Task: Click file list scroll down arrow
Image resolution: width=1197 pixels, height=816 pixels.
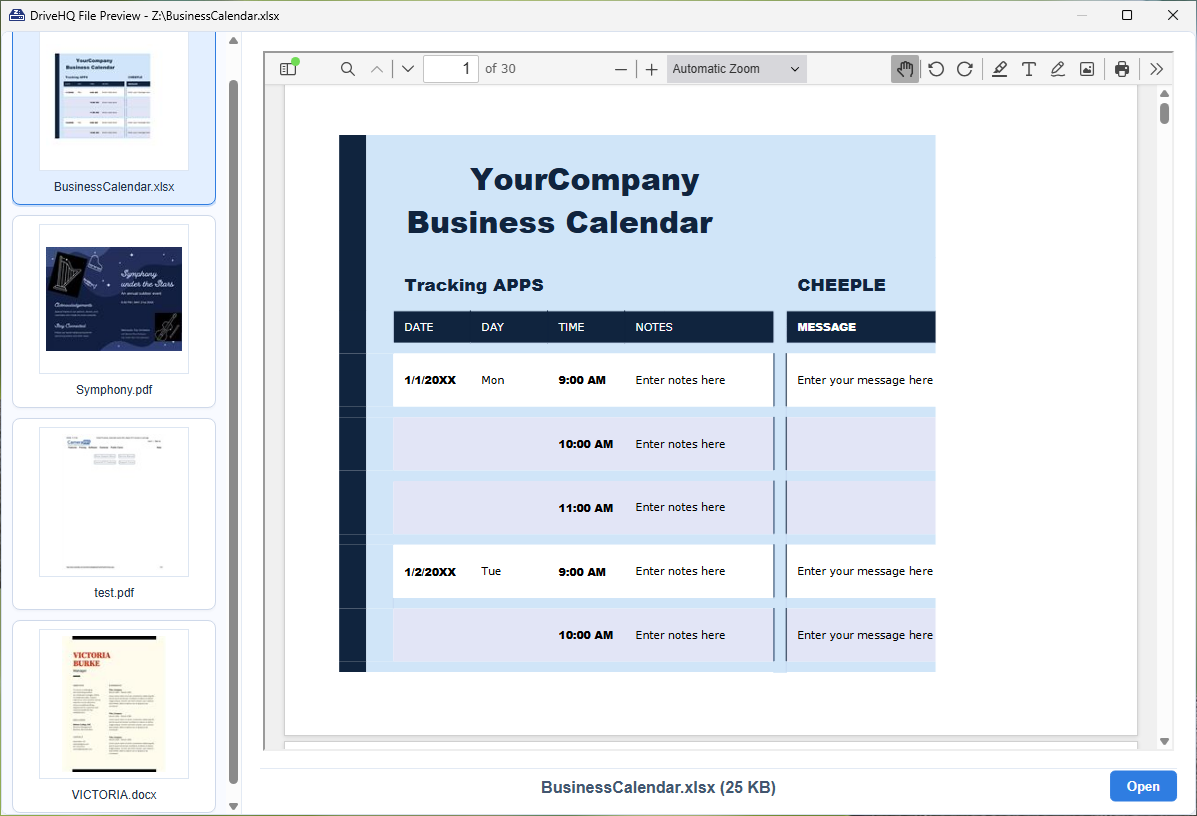Action: point(234,806)
